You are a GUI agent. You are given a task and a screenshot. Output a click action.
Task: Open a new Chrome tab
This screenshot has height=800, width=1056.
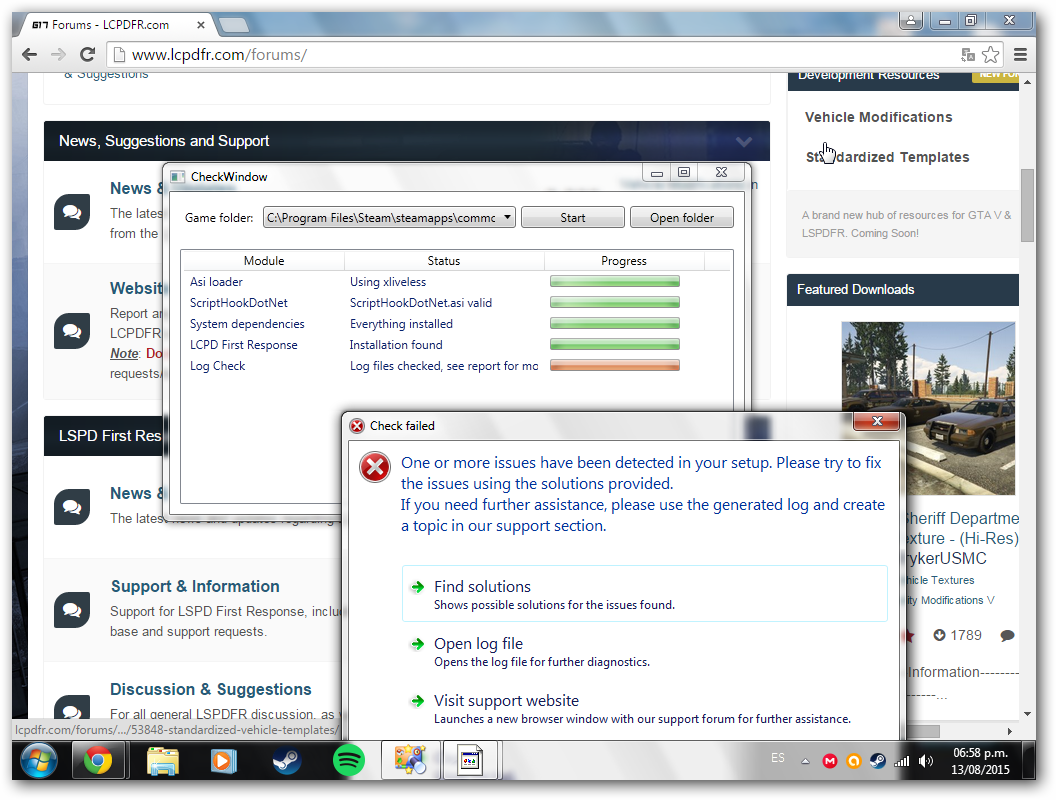(233, 26)
